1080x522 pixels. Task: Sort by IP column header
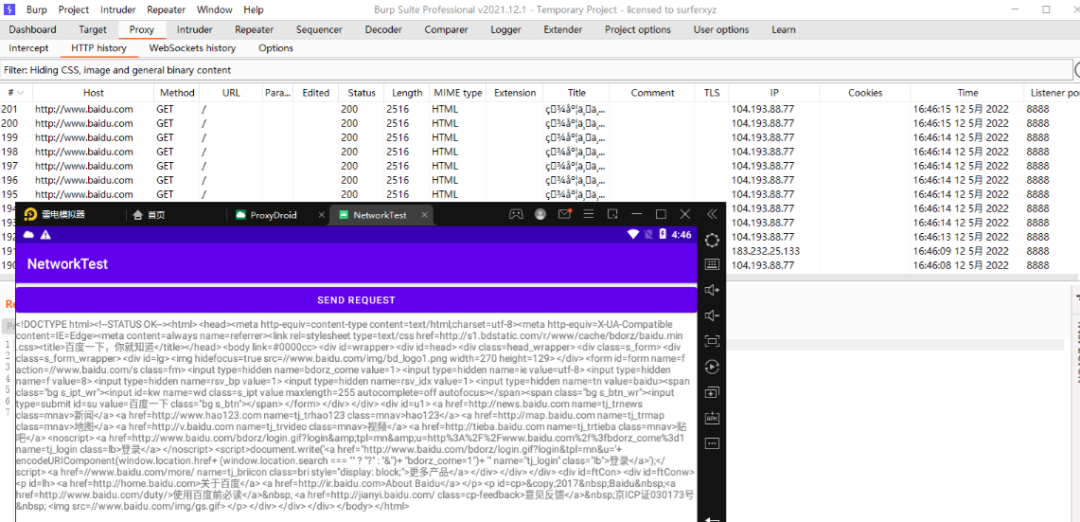point(774,93)
